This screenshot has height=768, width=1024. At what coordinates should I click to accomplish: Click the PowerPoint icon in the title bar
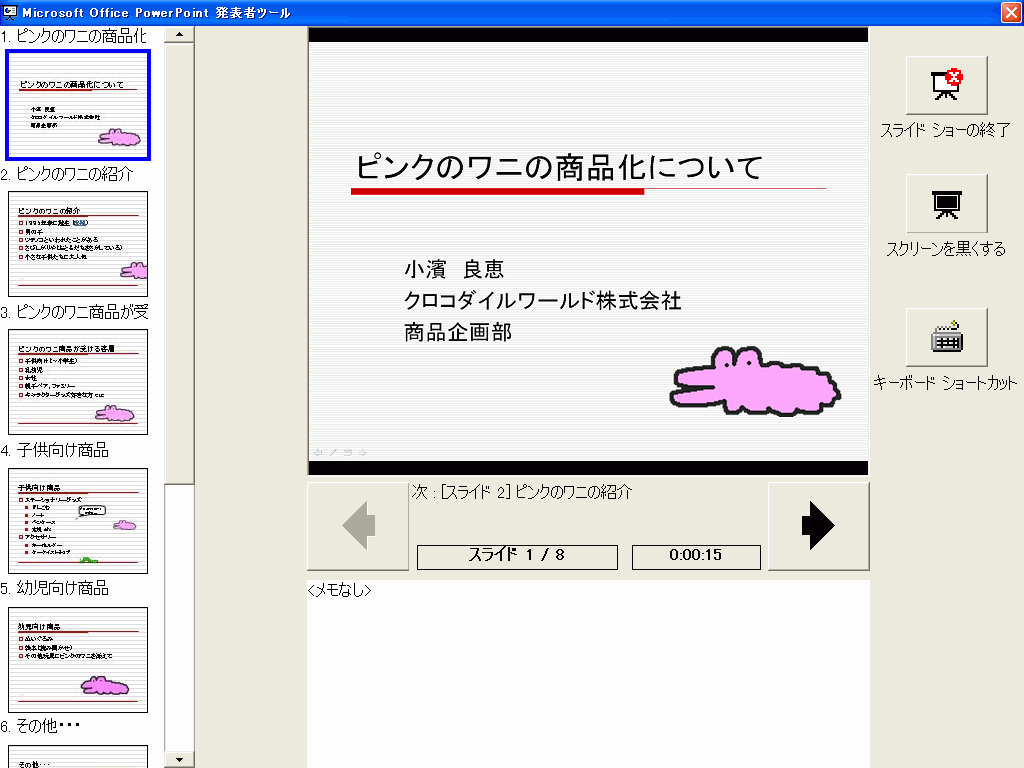(x=10, y=12)
